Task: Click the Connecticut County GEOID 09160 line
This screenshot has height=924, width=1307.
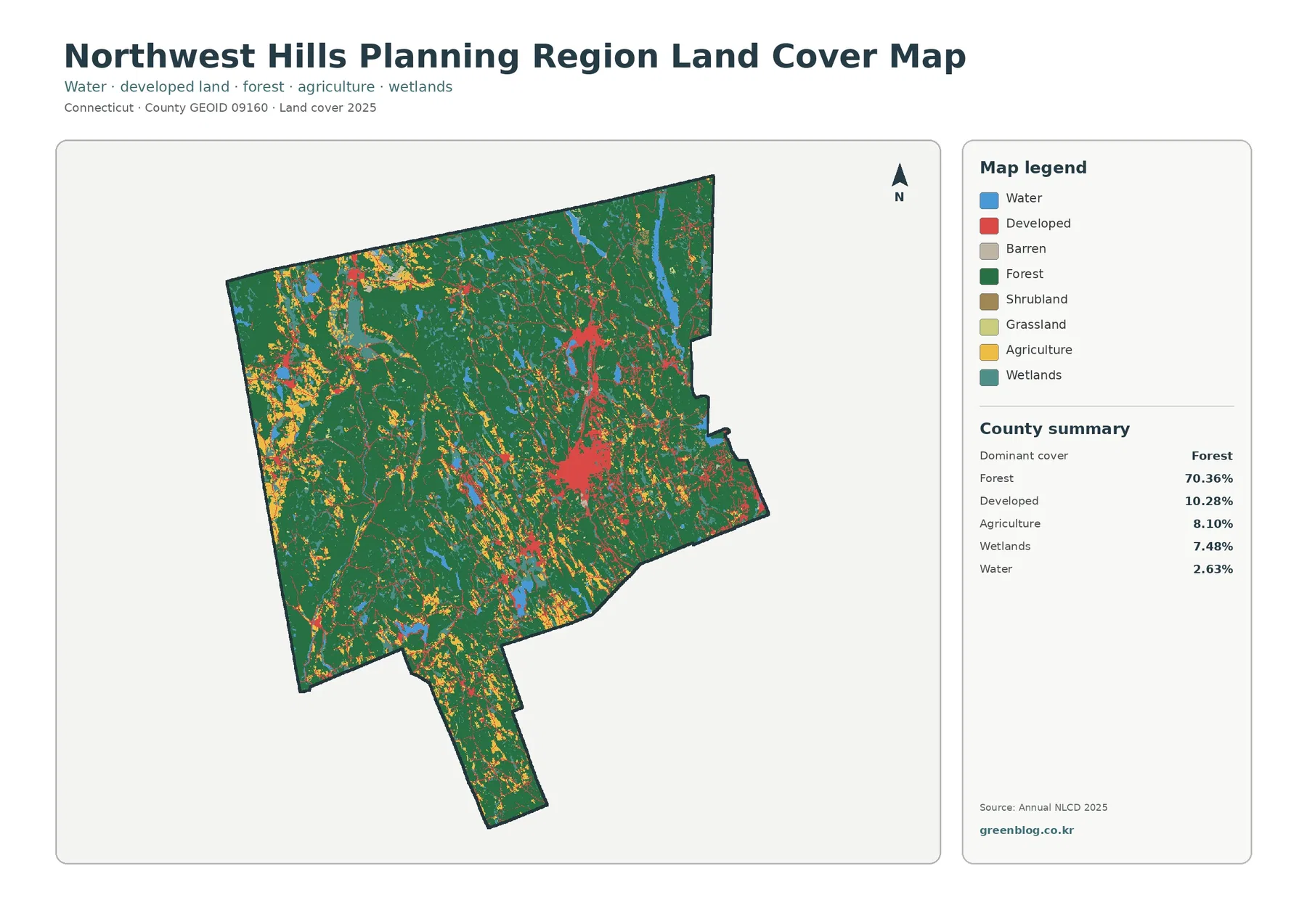Action: pyautogui.click(x=220, y=108)
